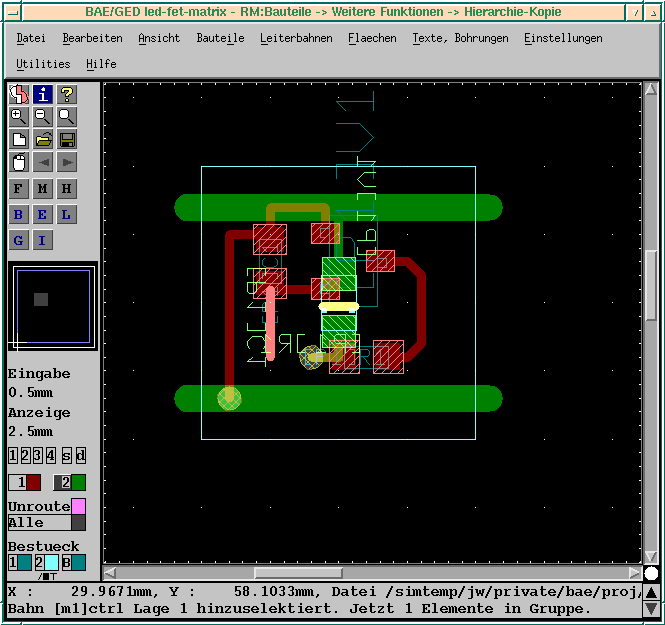Open the Bauteile menu

220,38
